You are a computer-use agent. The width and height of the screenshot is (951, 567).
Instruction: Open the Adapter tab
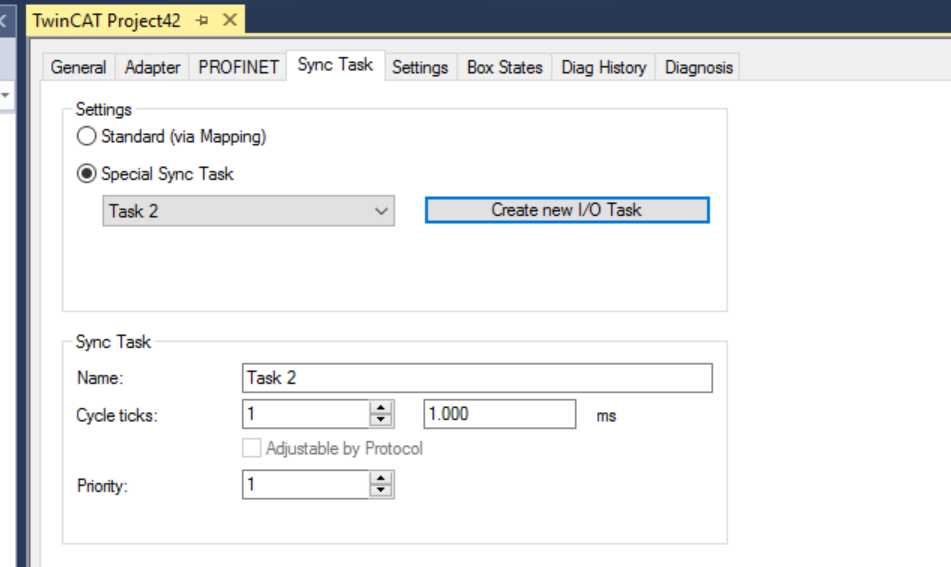coord(152,67)
